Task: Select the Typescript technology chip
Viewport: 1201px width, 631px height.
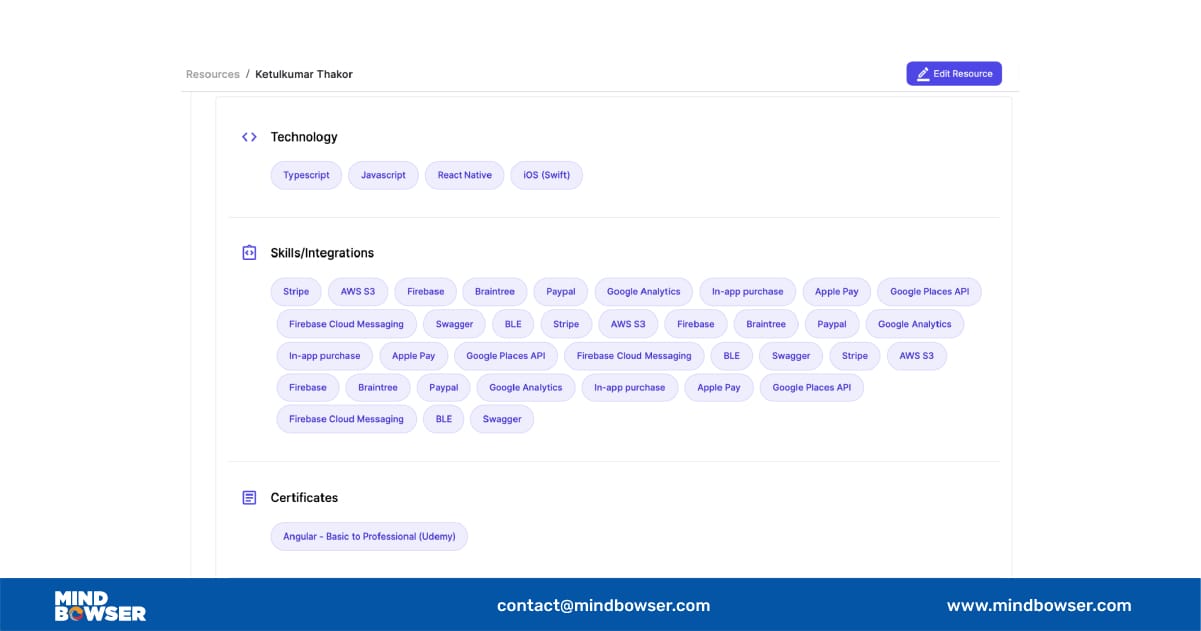Action: tap(306, 175)
